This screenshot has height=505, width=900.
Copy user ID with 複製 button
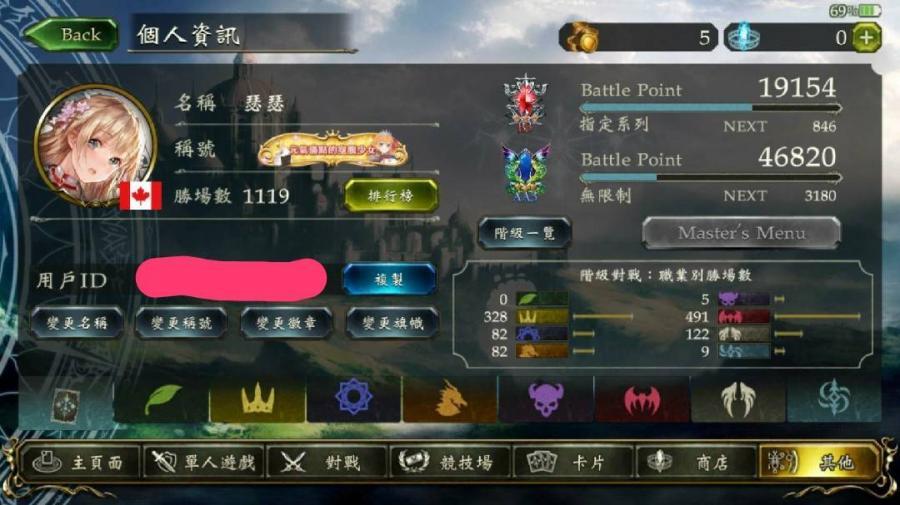click(x=389, y=279)
